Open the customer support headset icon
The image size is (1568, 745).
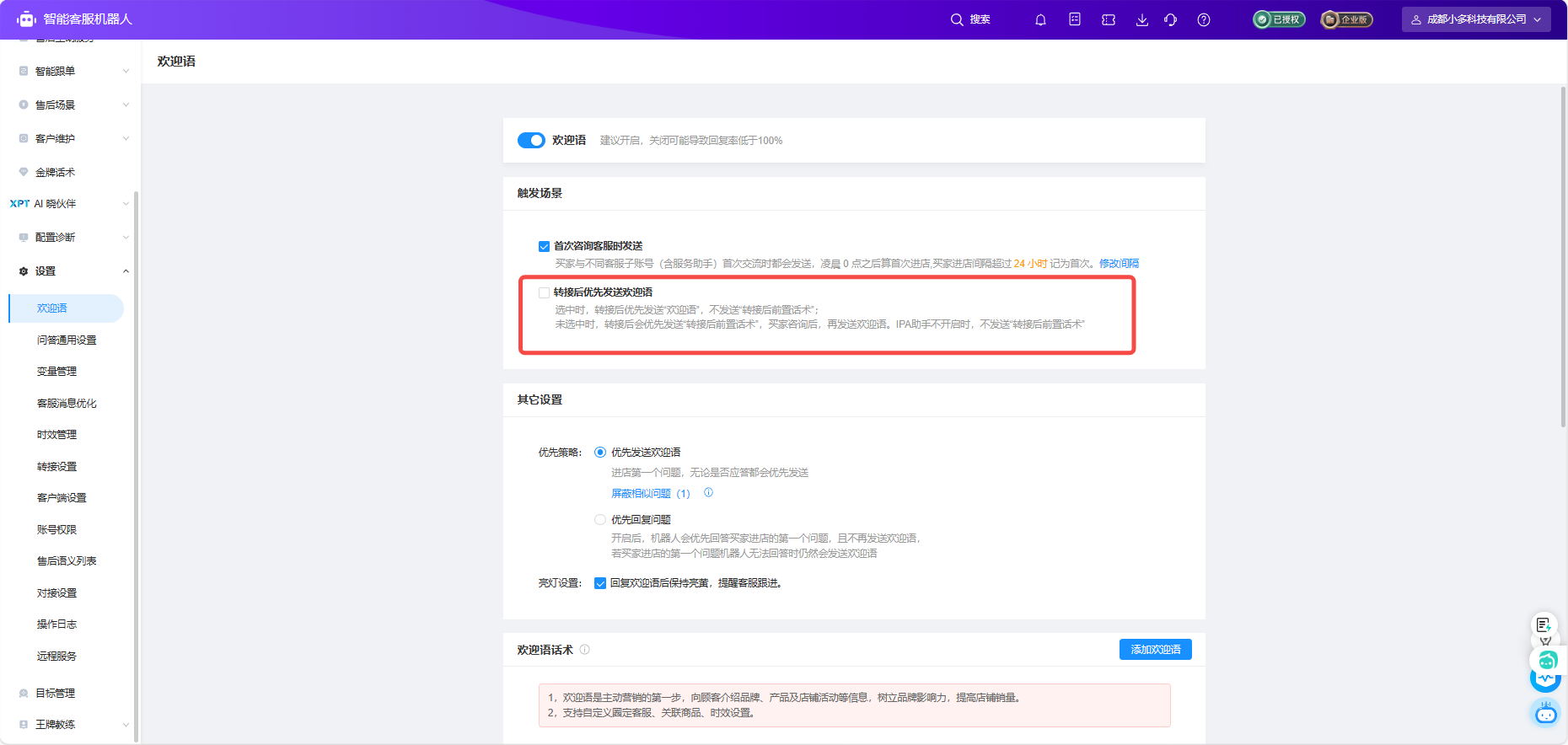[1171, 19]
